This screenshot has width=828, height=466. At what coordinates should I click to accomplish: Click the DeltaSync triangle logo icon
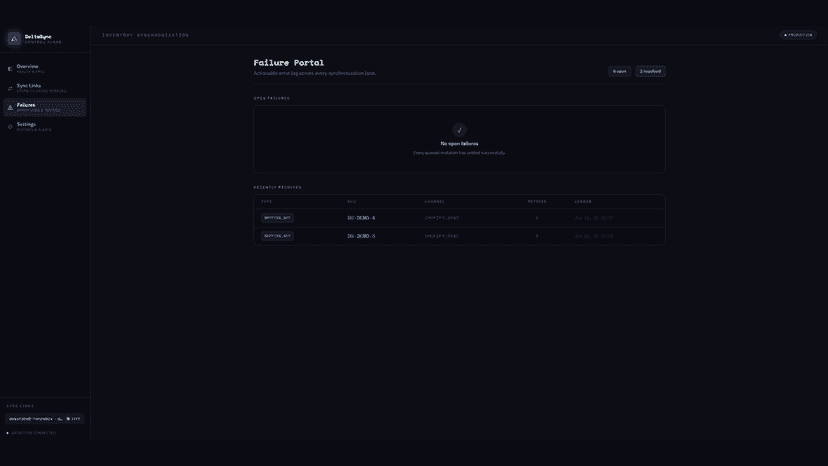tap(14, 39)
